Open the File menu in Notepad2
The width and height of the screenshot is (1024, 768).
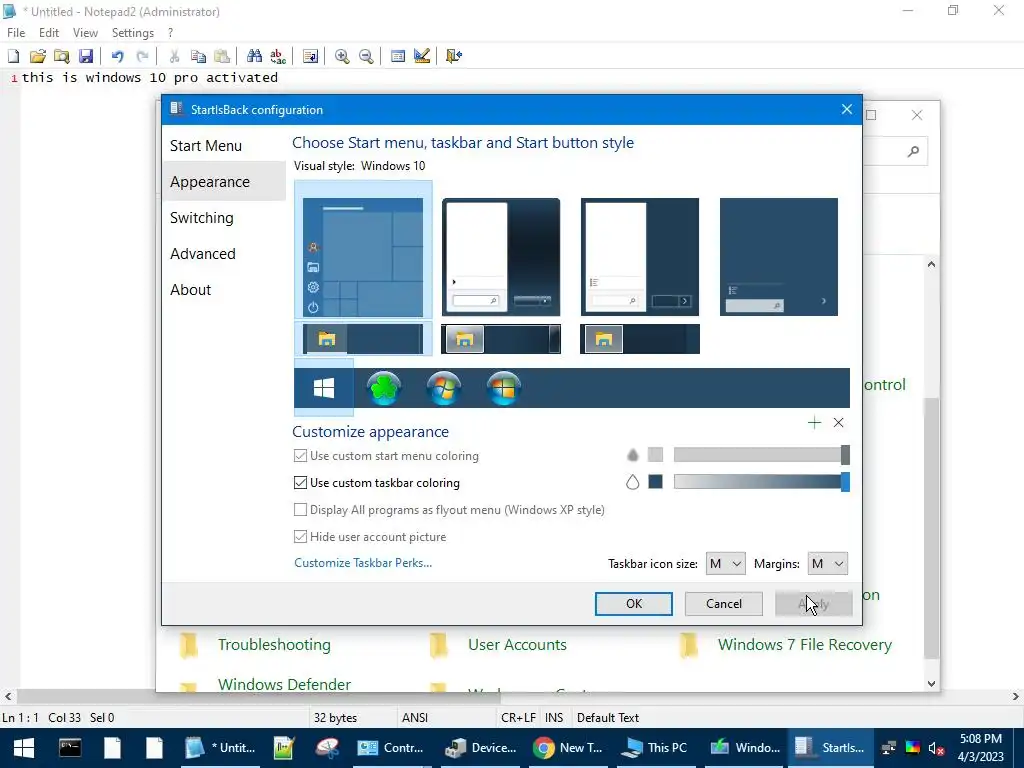[x=16, y=33]
